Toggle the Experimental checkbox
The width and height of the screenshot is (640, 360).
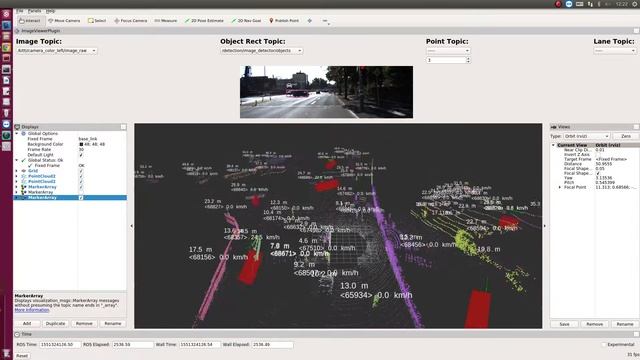(605, 344)
